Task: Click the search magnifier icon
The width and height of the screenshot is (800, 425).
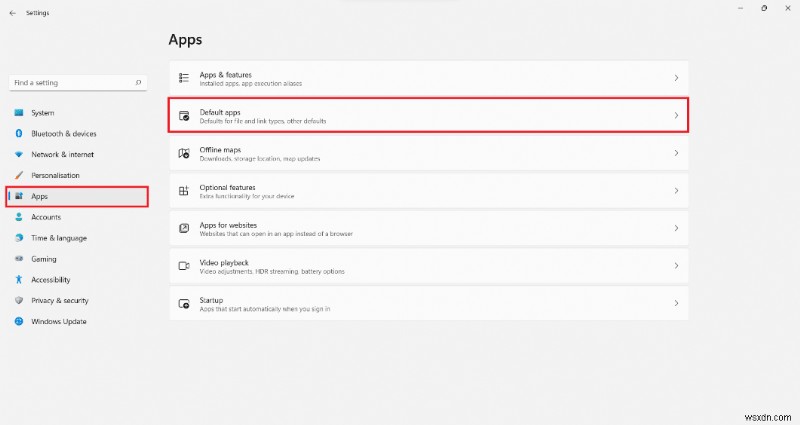Action: (140, 82)
